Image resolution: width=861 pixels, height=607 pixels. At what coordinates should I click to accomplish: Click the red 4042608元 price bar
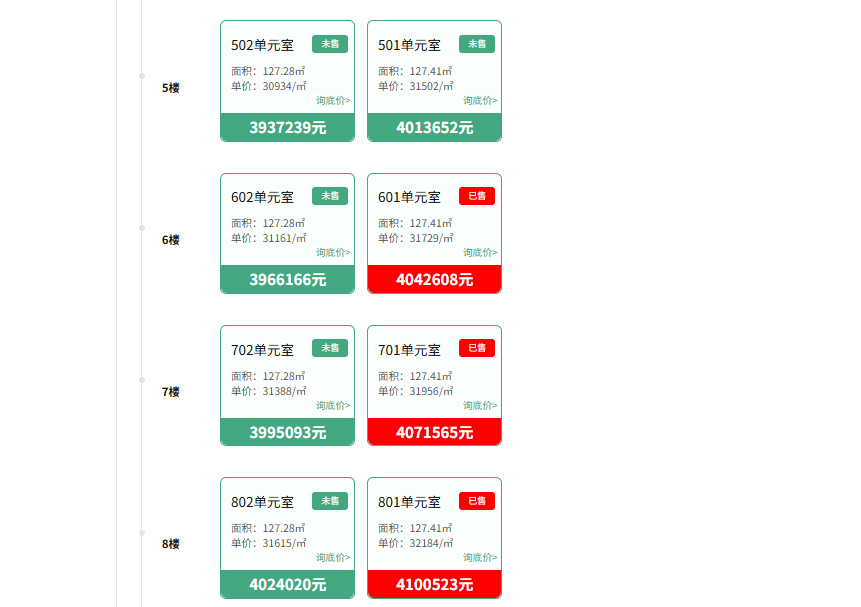(x=434, y=280)
